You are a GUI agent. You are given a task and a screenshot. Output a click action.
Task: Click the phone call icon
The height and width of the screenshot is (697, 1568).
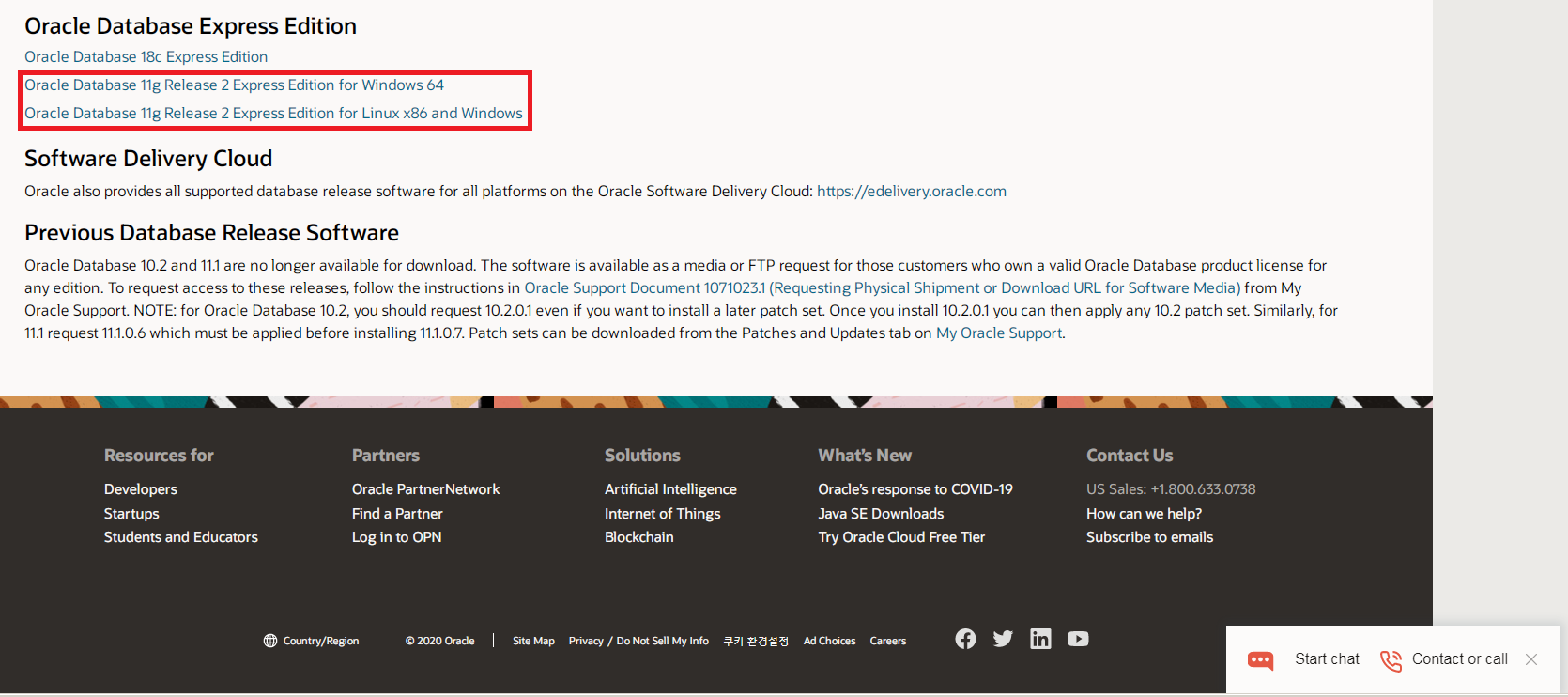click(x=1391, y=660)
